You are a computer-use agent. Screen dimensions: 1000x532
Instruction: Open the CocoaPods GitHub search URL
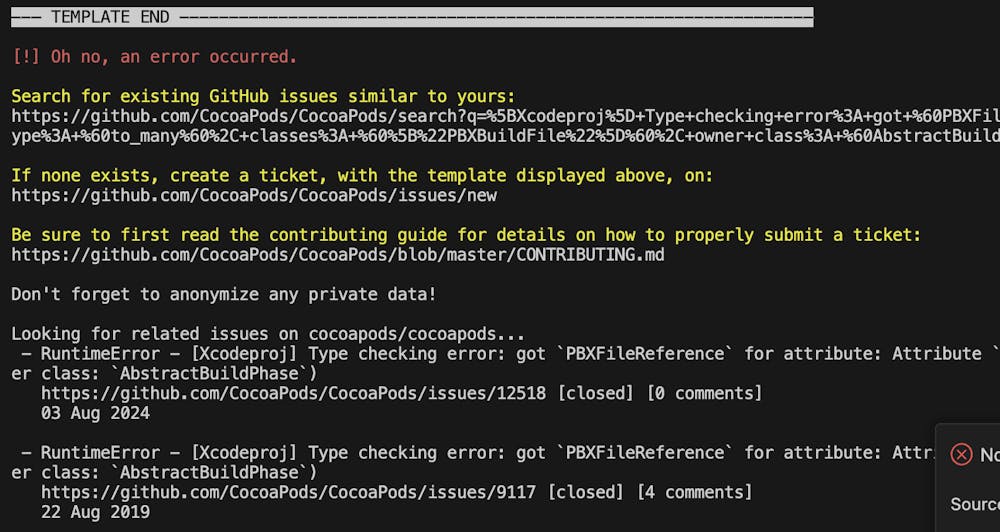click(500, 116)
